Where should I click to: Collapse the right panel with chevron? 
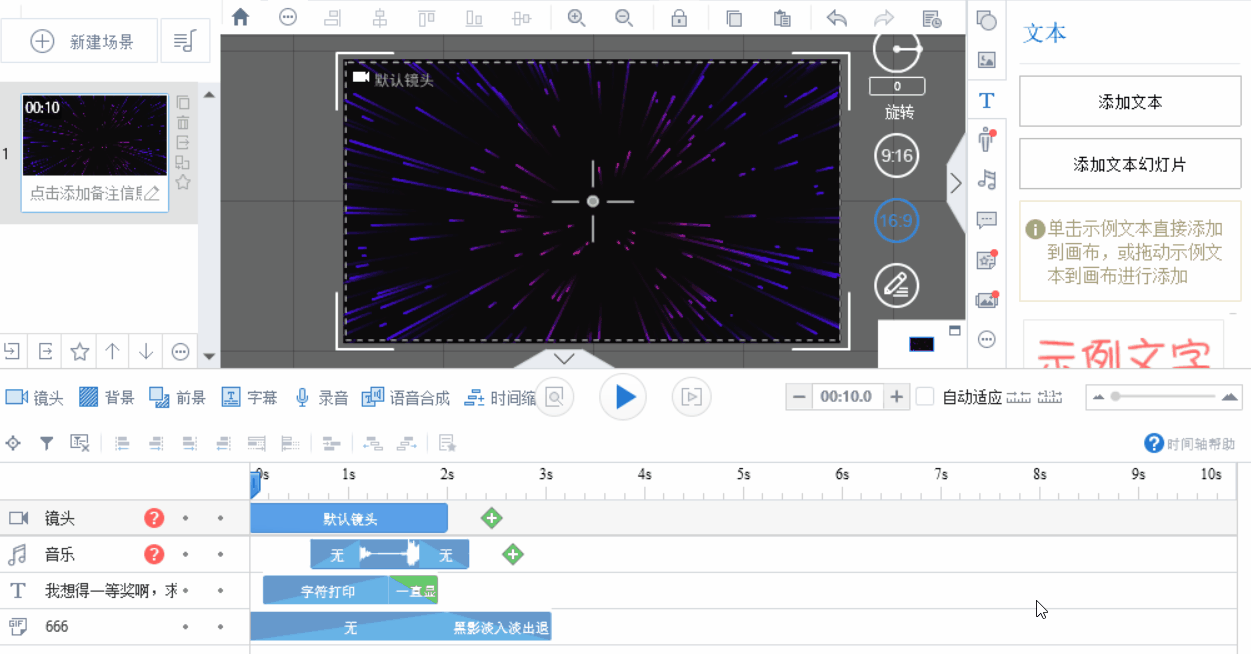pos(956,182)
